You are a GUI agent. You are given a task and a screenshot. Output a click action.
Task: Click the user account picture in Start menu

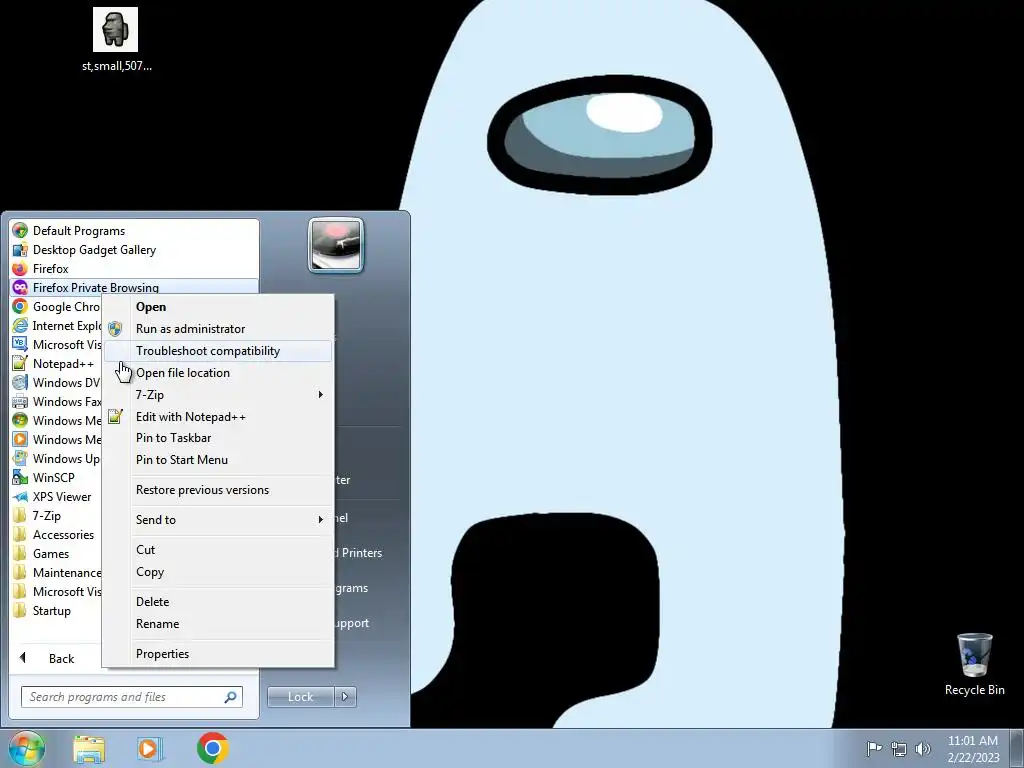(x=336, y=246)
